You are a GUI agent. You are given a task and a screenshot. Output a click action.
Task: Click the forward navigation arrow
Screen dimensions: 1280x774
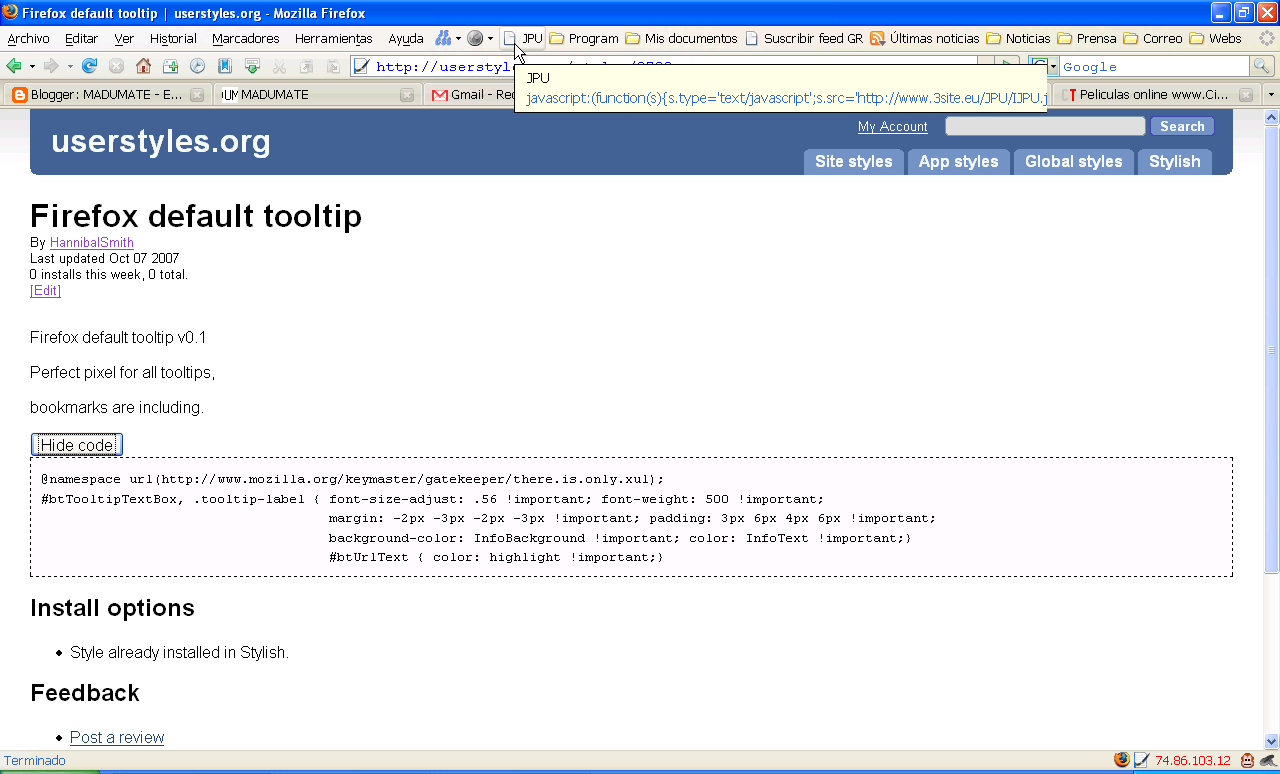52,66
